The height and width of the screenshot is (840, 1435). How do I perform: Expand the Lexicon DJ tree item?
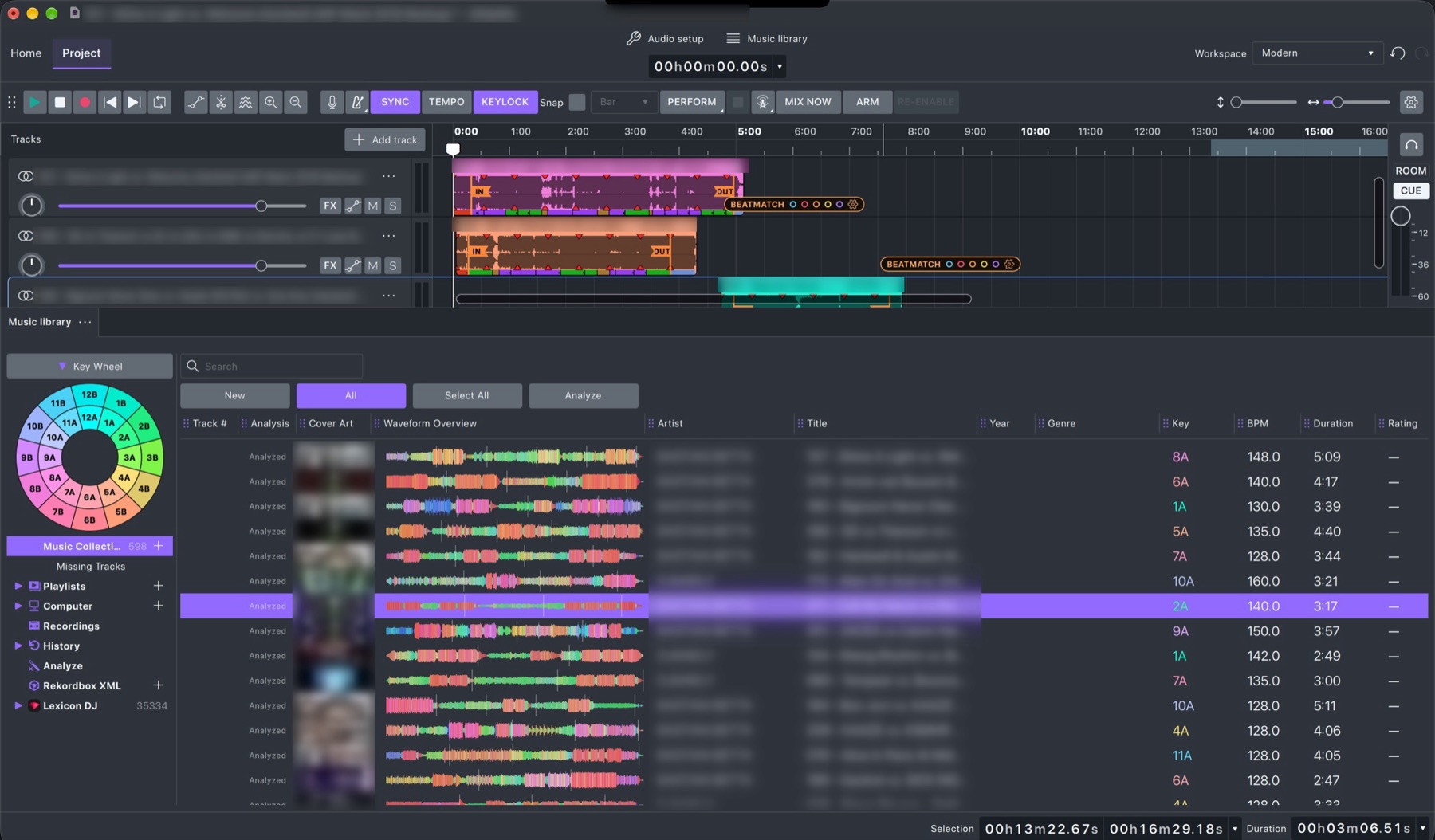click(x=18, y=705)
